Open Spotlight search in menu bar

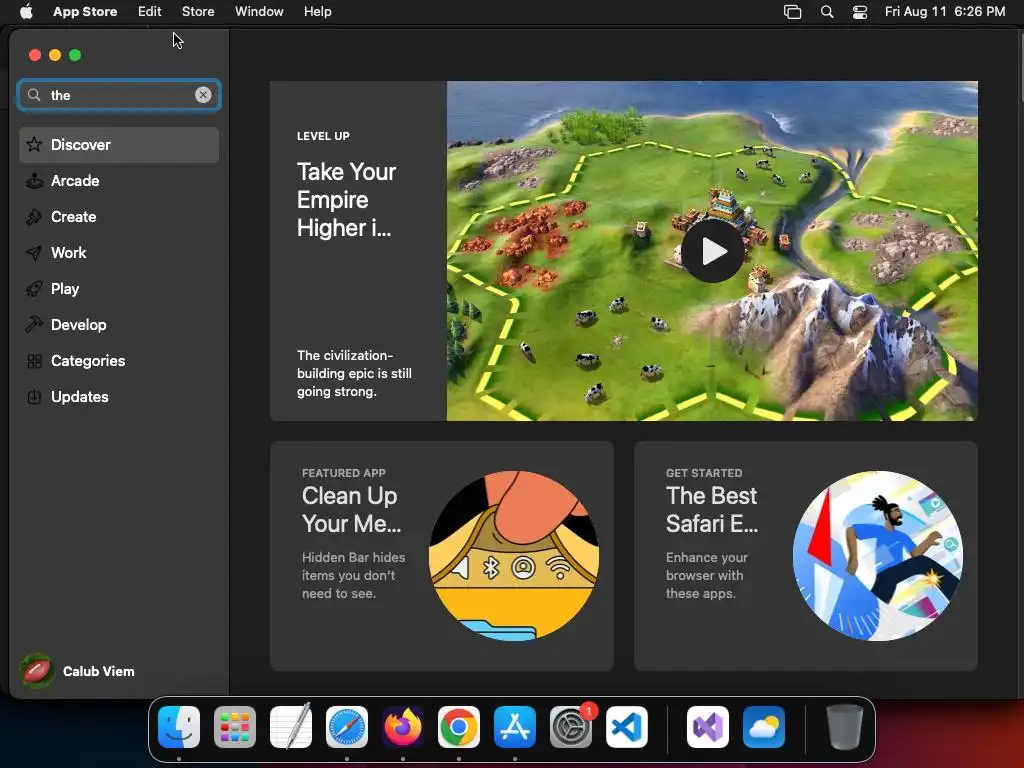pyautogui.click(x=827, y=12)
